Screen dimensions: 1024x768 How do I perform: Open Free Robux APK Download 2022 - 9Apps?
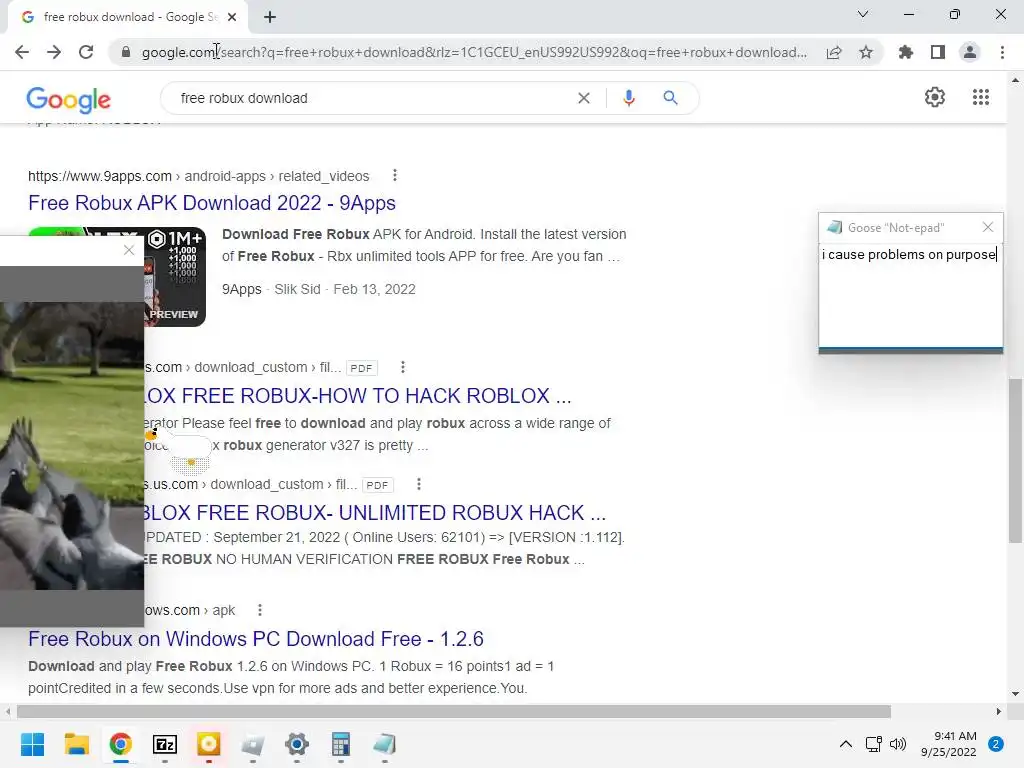[x=212, y=203]
